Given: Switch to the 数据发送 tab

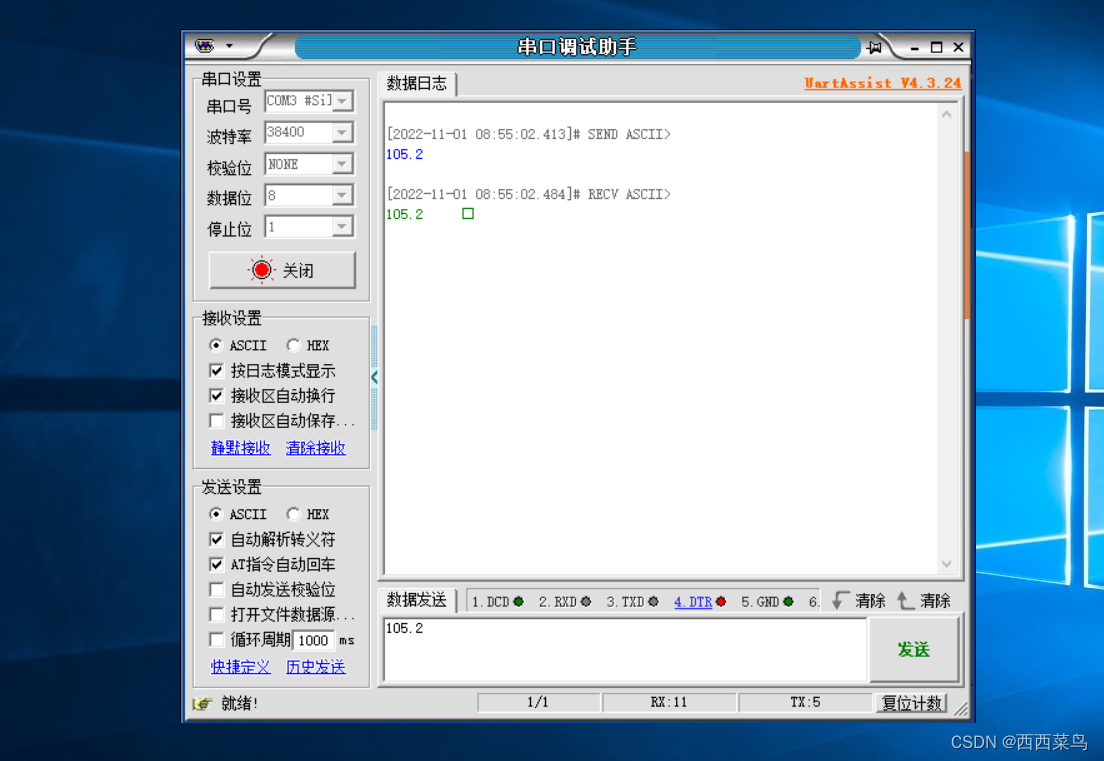Looking at the screenshot, I should click(417, 600).
